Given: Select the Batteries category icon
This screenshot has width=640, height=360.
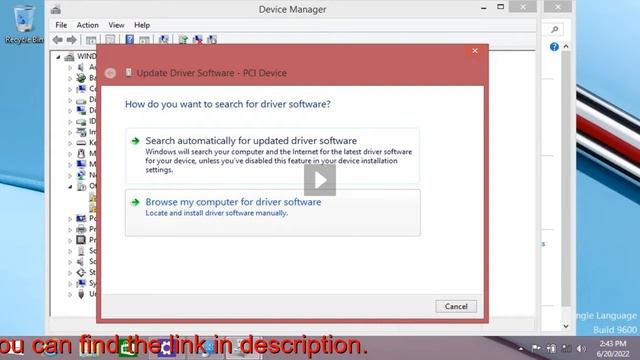Looking at the screenshot, I should pyautogui.click(x=81, y=78).
